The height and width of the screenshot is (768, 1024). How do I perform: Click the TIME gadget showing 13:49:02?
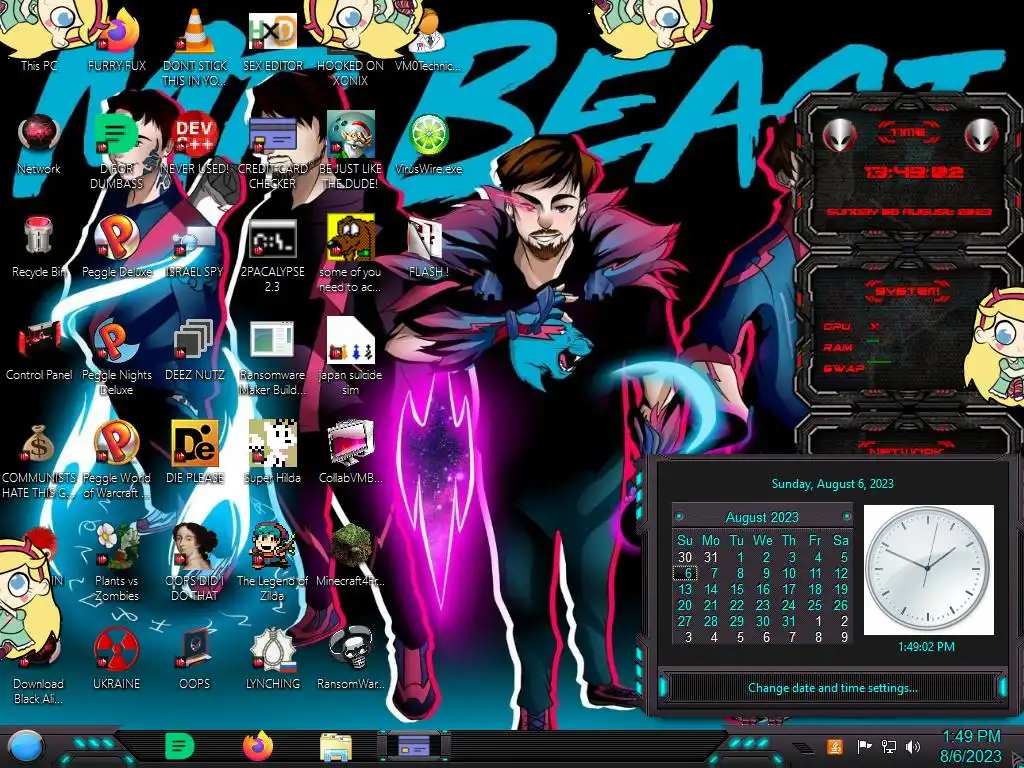pos(906,171)
